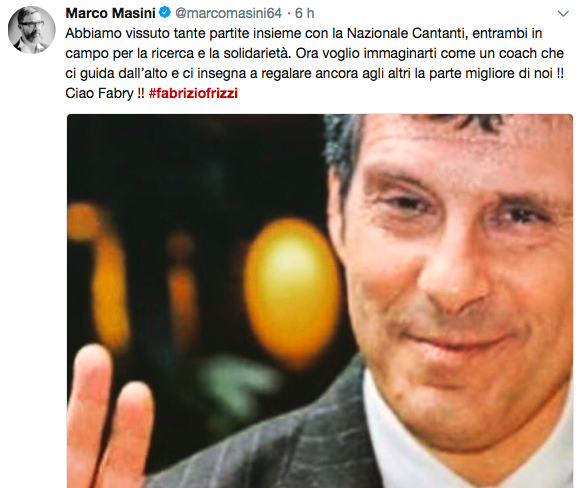Expand the tweet options chevron arrow
Image resolution: width=582 pixels, height=488 pixels.
click(x=563, y=14)
